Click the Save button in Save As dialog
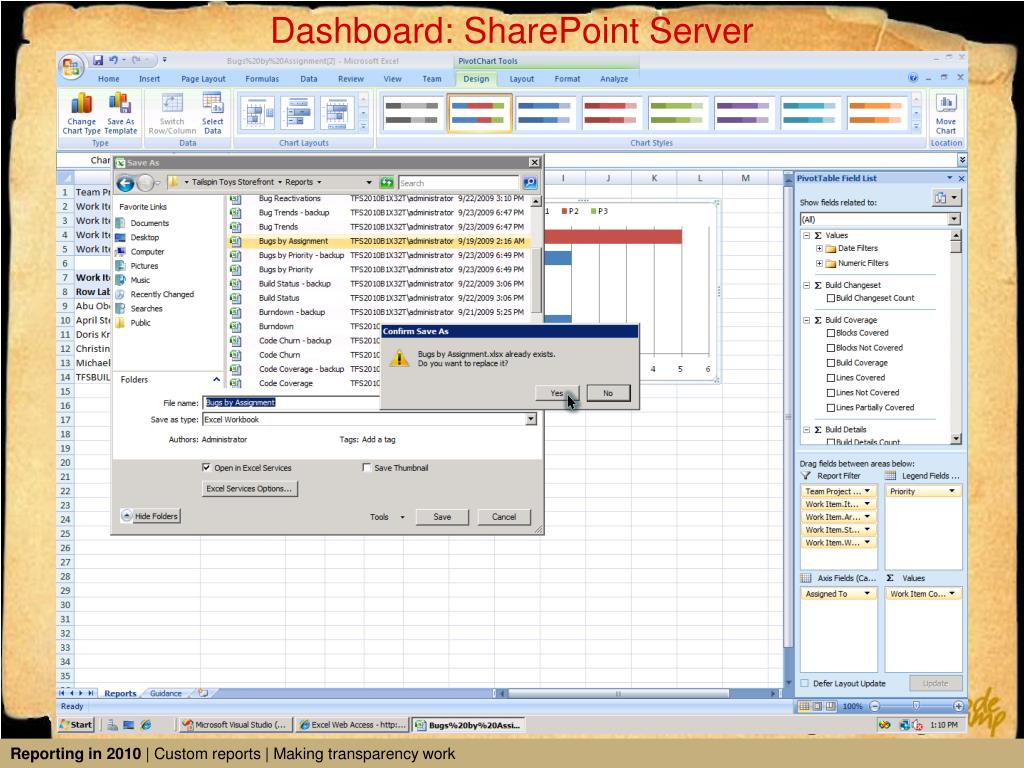 pos(442,517)
